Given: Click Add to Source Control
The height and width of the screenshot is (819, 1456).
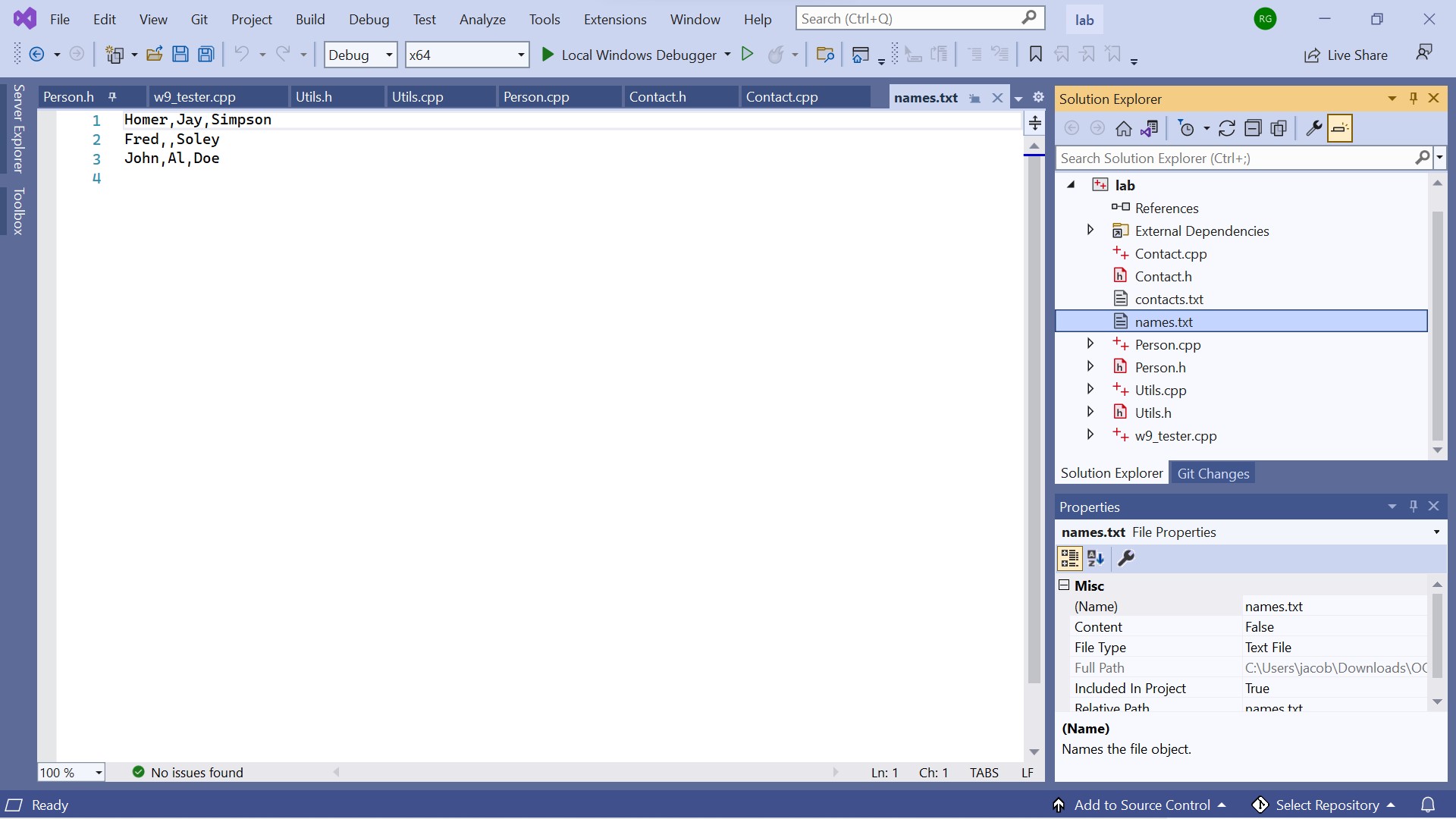Looking at the screenshot, I should pos(1141,805).
